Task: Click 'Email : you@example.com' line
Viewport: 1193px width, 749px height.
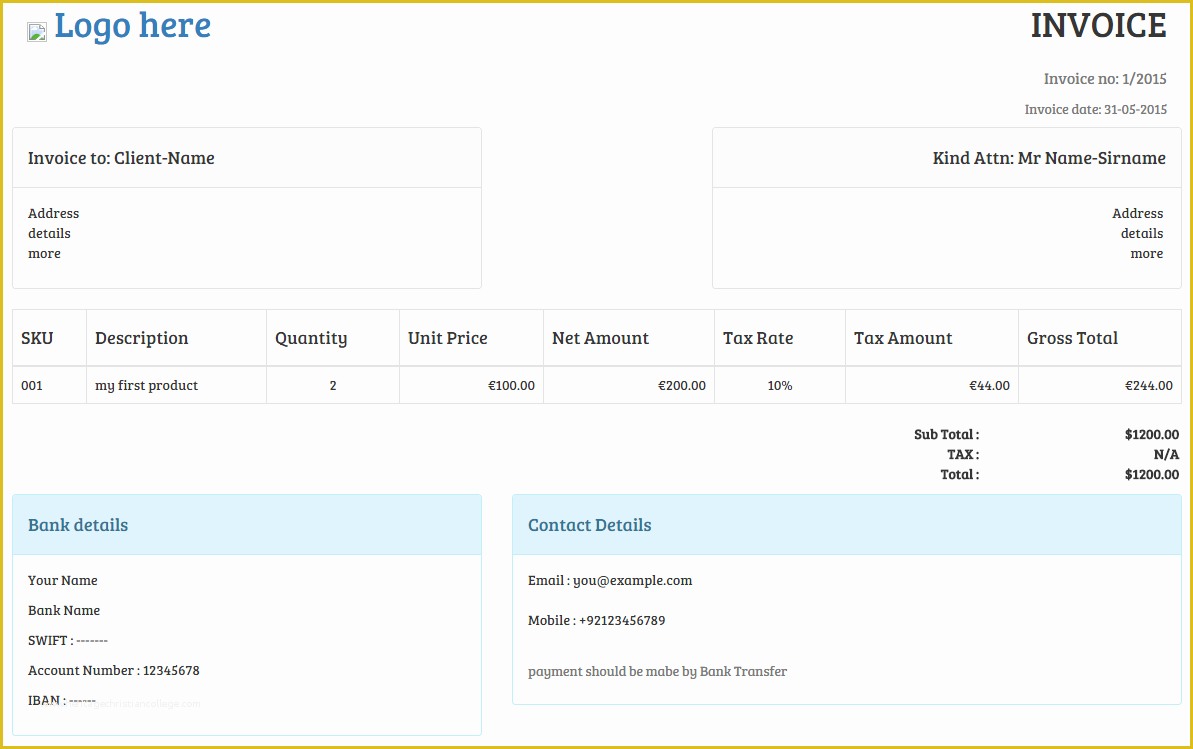Action: click(x=610, y=580)
